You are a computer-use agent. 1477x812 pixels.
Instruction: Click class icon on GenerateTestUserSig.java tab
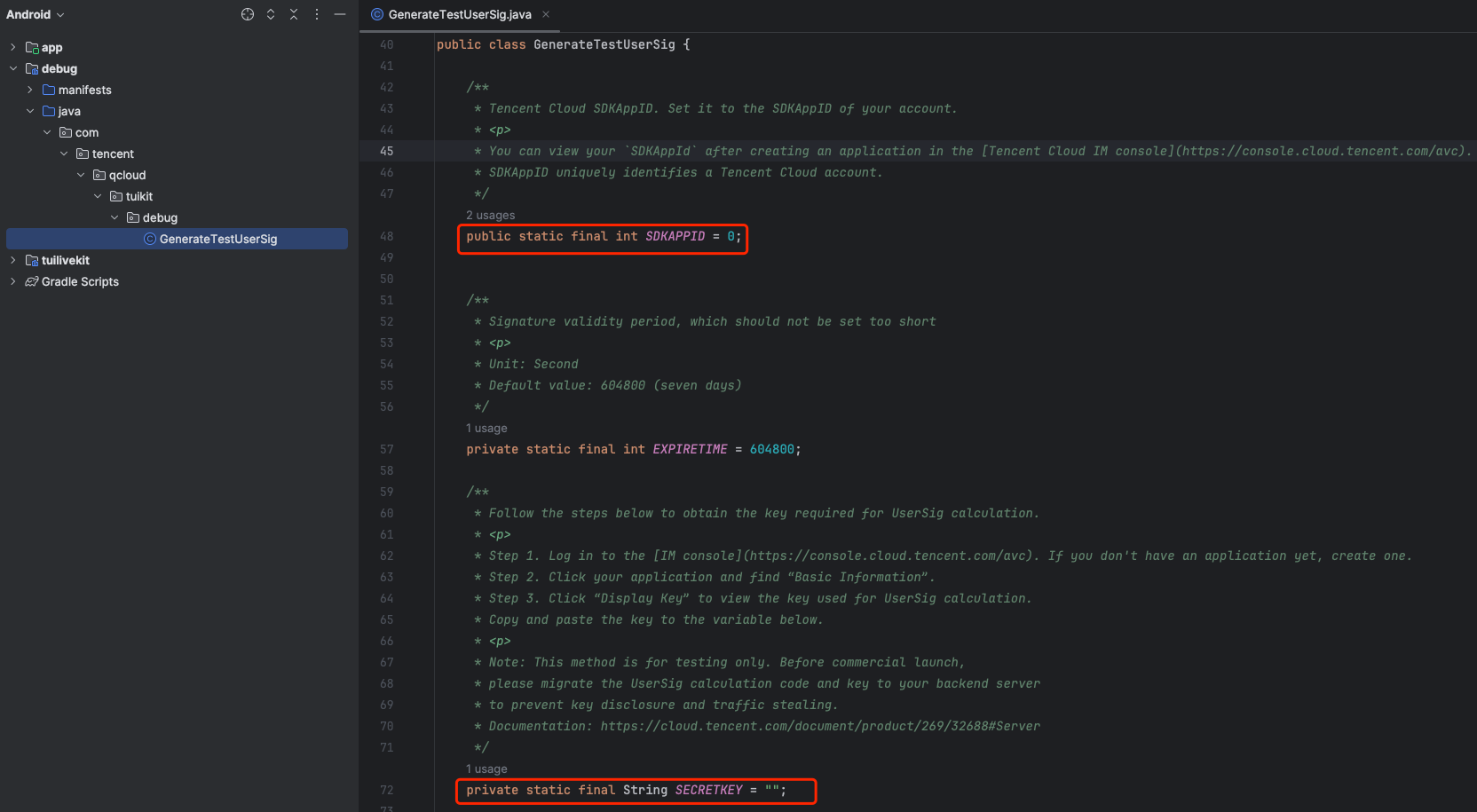click(377, 14)
